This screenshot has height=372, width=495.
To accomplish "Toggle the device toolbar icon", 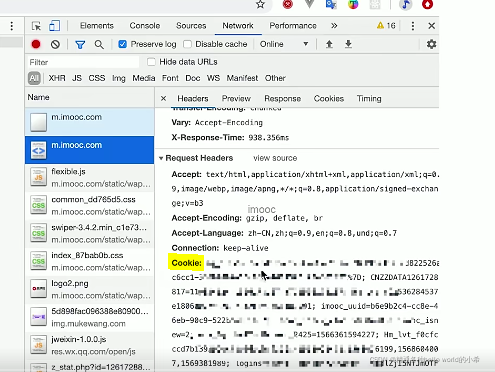I will pos(54,26).
